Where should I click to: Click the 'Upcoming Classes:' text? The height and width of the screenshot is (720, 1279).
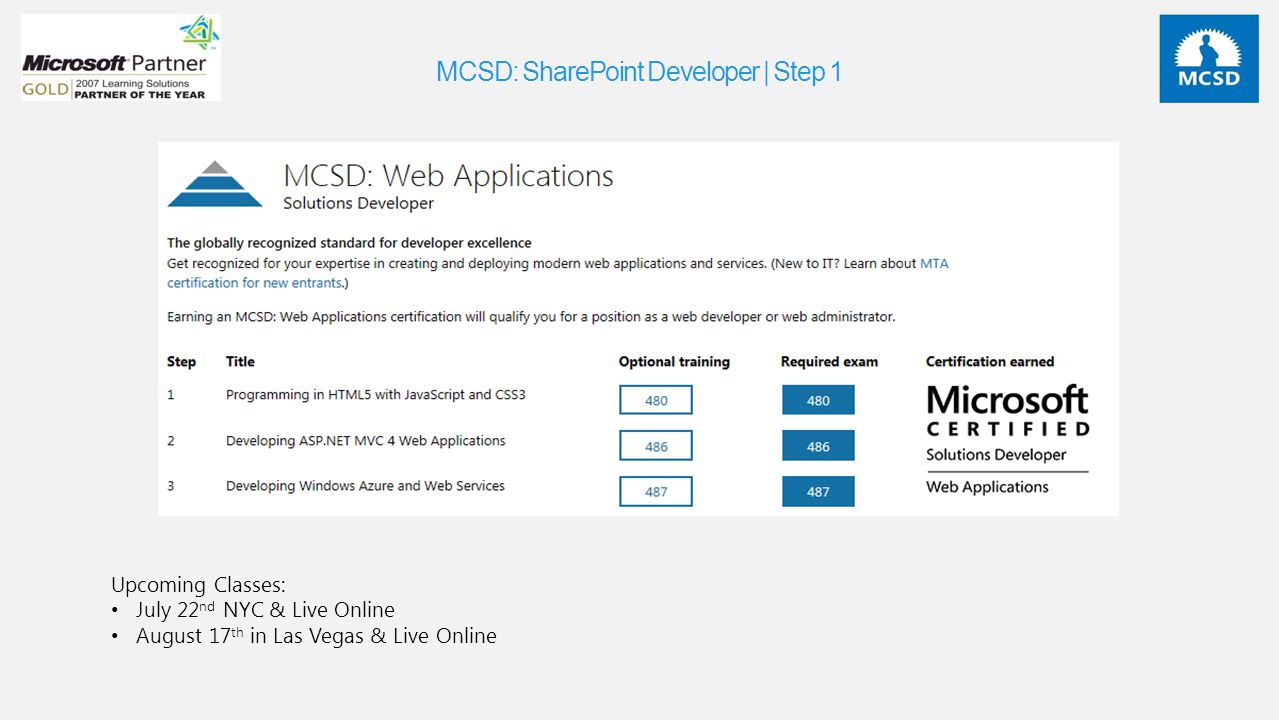click(x=198, y=585)
